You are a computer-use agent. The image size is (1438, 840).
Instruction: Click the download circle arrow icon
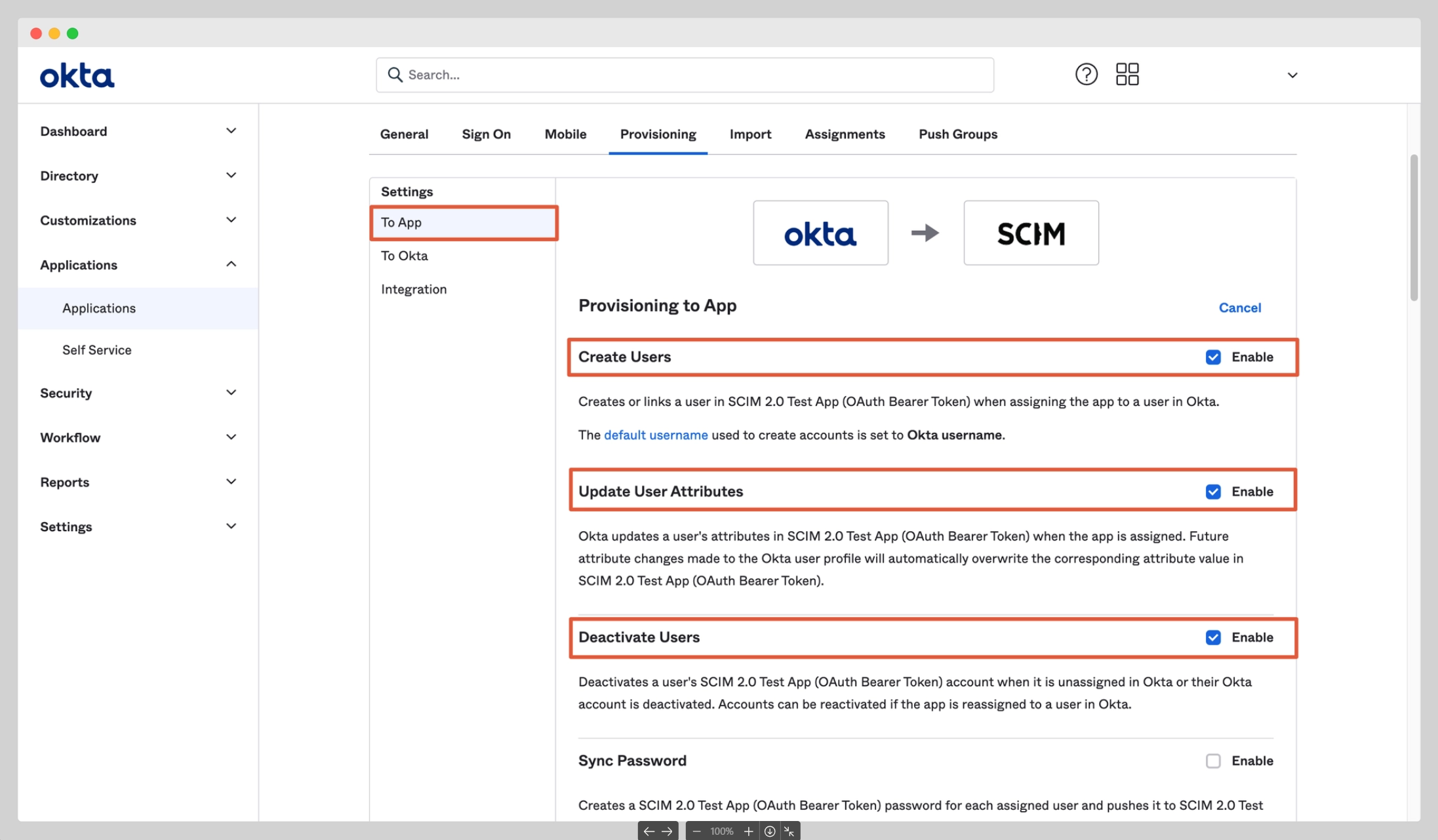tap(770, 831)
